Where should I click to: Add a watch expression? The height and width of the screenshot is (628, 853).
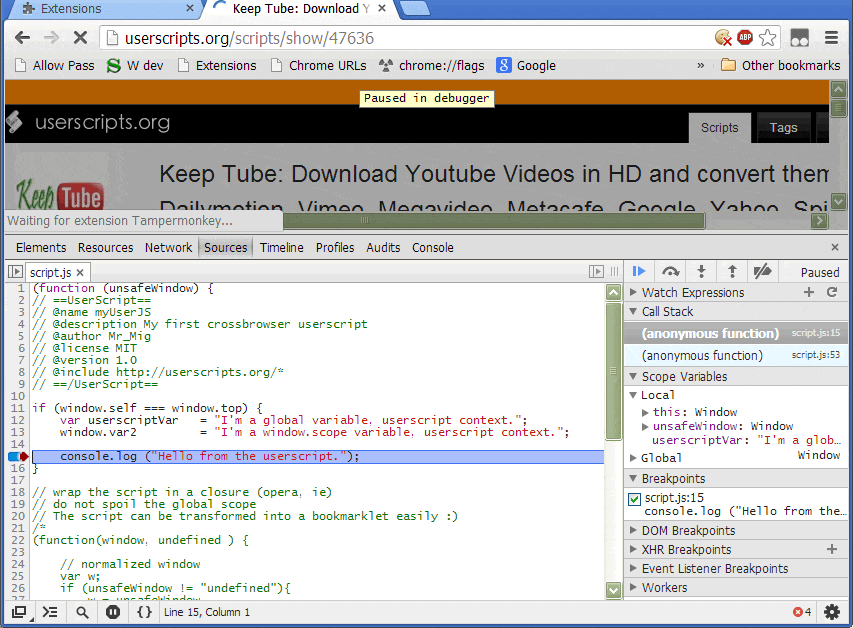(809, 292)
